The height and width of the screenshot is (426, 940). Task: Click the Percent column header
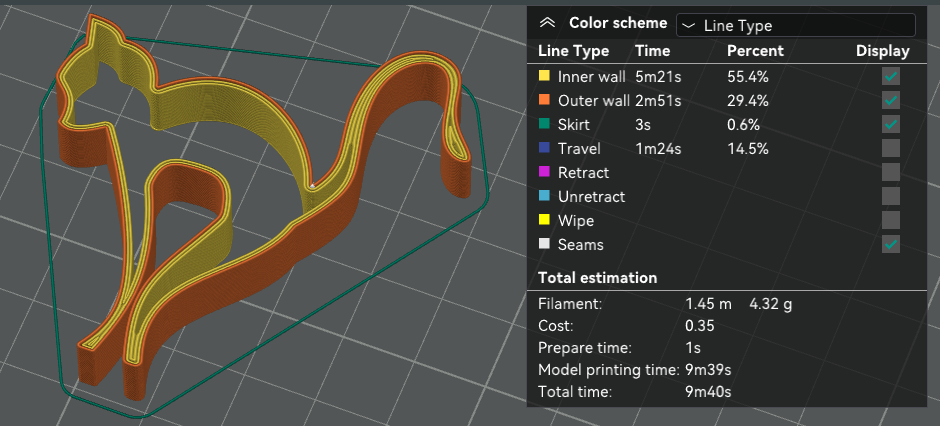755,51
